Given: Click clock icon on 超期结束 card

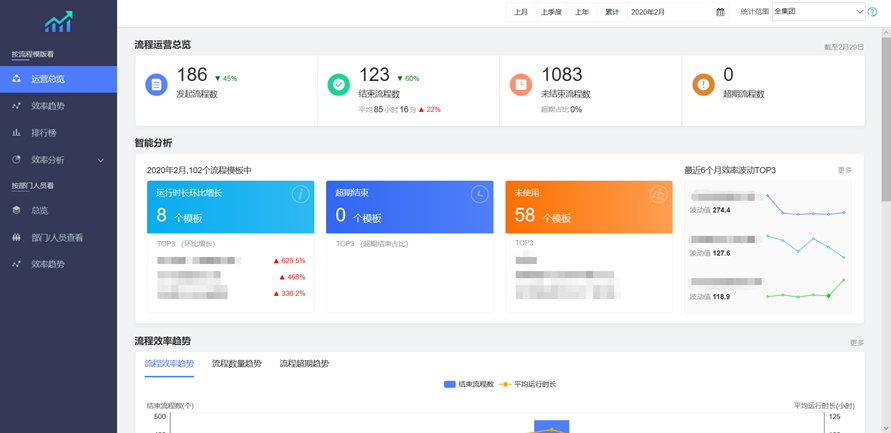Looking at the screenshot, I should [x=479, y=194].
